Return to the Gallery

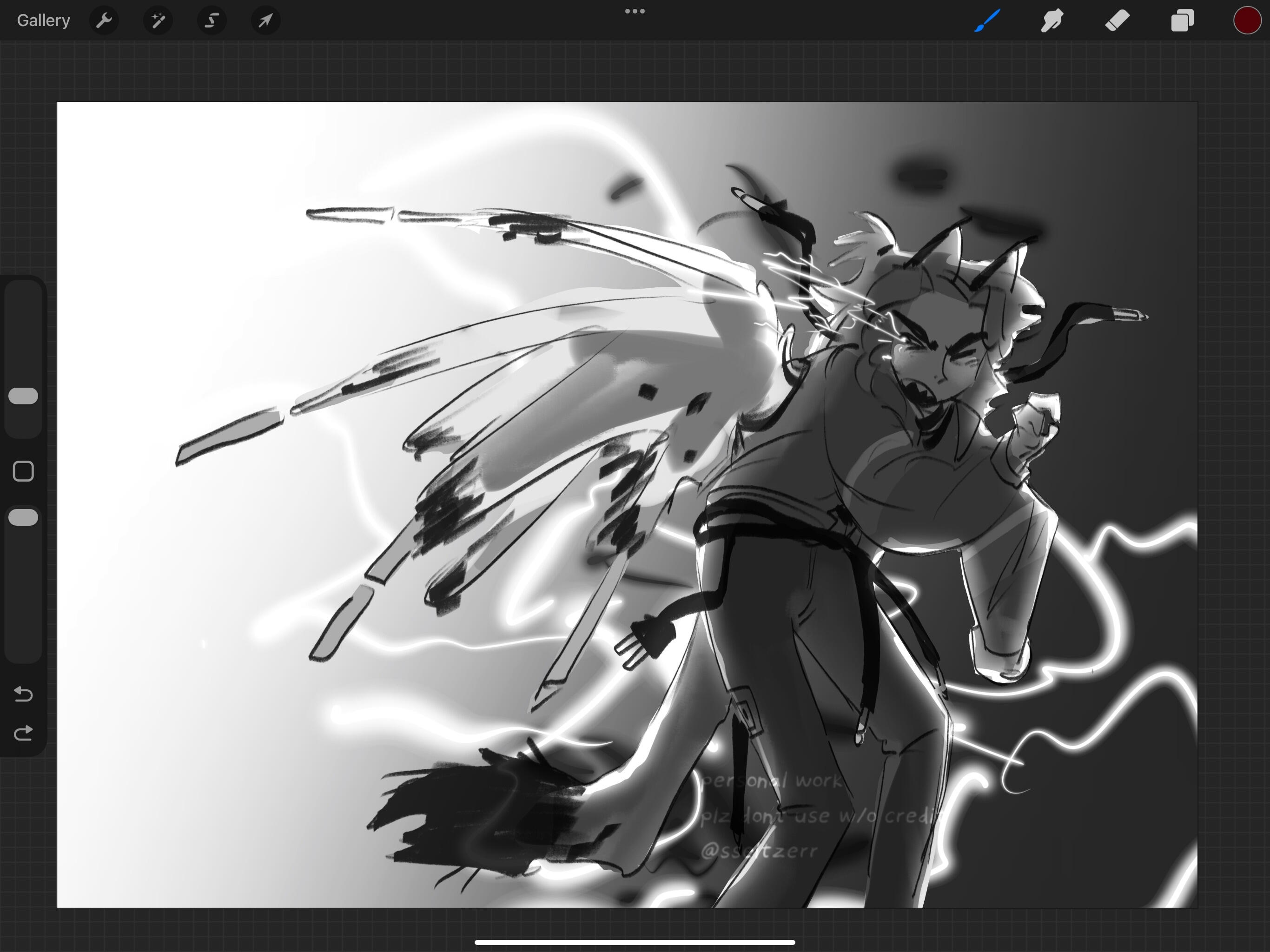click(x=44, y=20)
